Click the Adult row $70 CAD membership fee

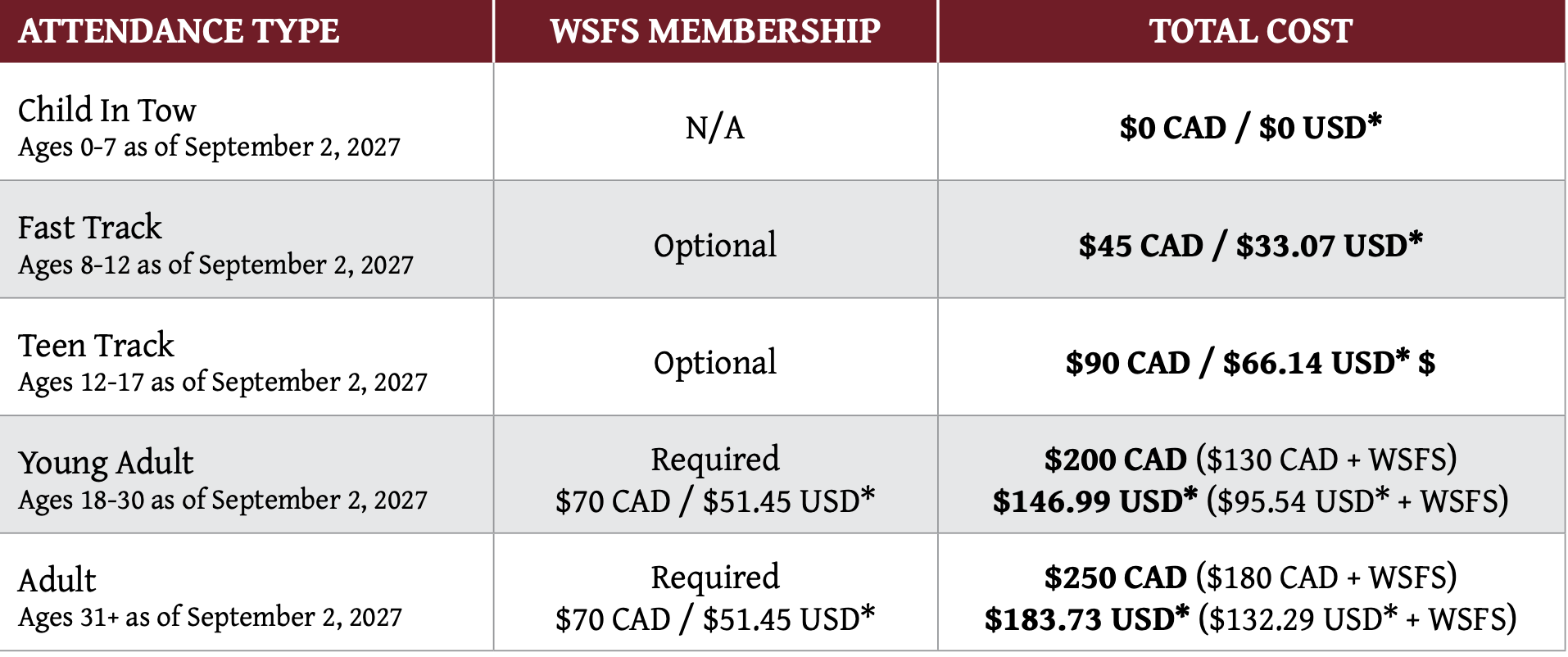(x=613, y=619)
